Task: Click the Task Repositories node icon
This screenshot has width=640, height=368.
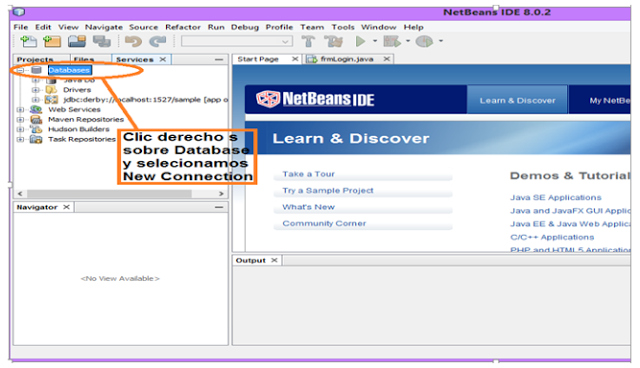Action: pyautogui.click(x=36, y=139)
